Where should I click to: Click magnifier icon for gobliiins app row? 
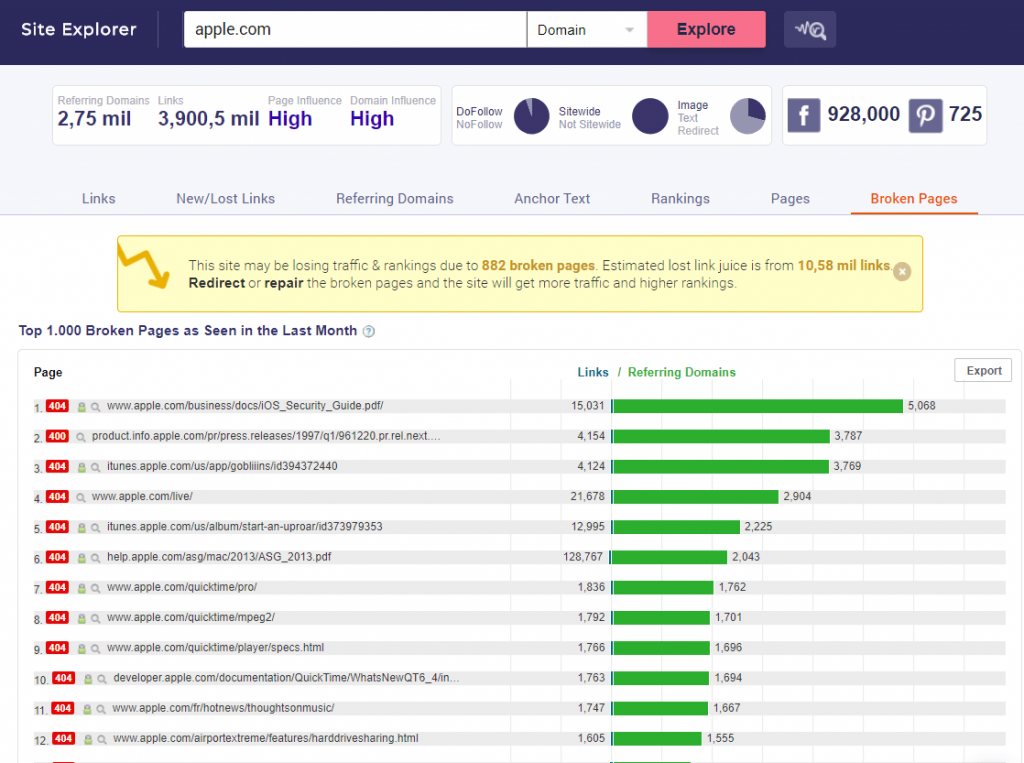(x=95, y=468)
